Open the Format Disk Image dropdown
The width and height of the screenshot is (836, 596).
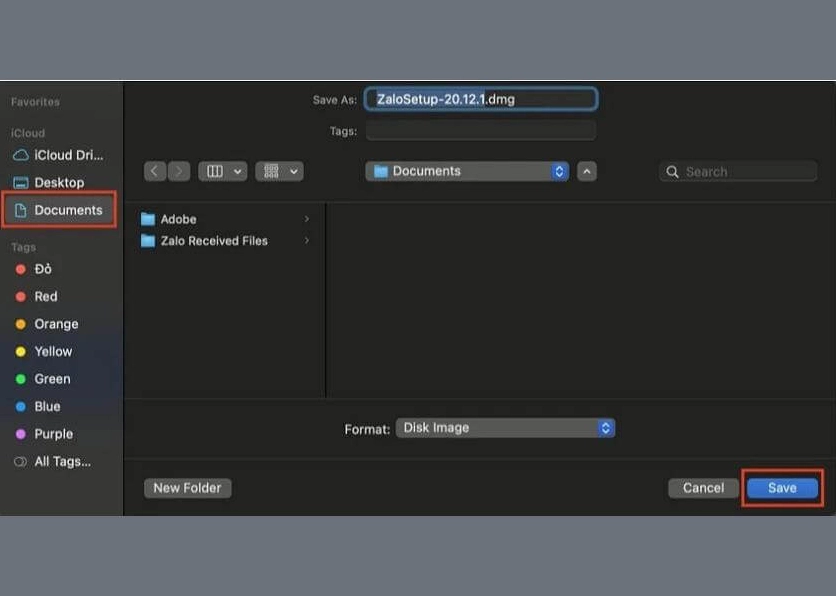pyautogui.click(x=505, y=428)
